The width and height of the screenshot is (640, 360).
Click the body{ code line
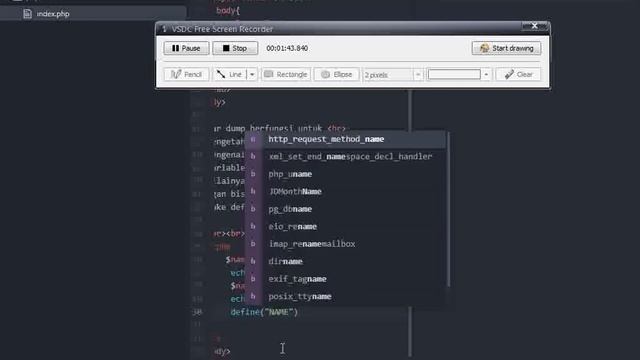(x=228, y=11)
